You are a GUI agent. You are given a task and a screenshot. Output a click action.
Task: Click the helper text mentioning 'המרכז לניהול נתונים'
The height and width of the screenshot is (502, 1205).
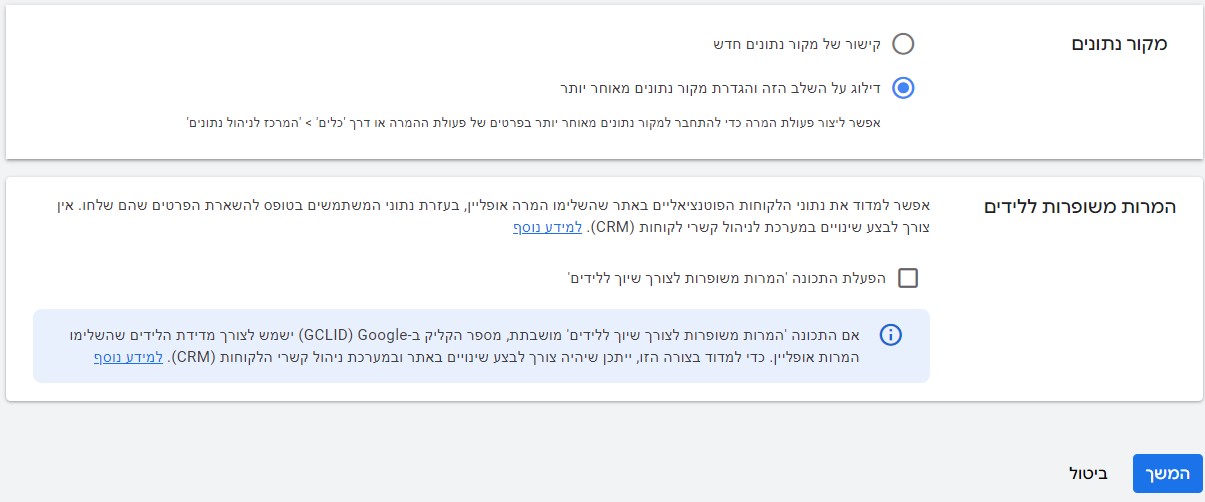(534, 123)
